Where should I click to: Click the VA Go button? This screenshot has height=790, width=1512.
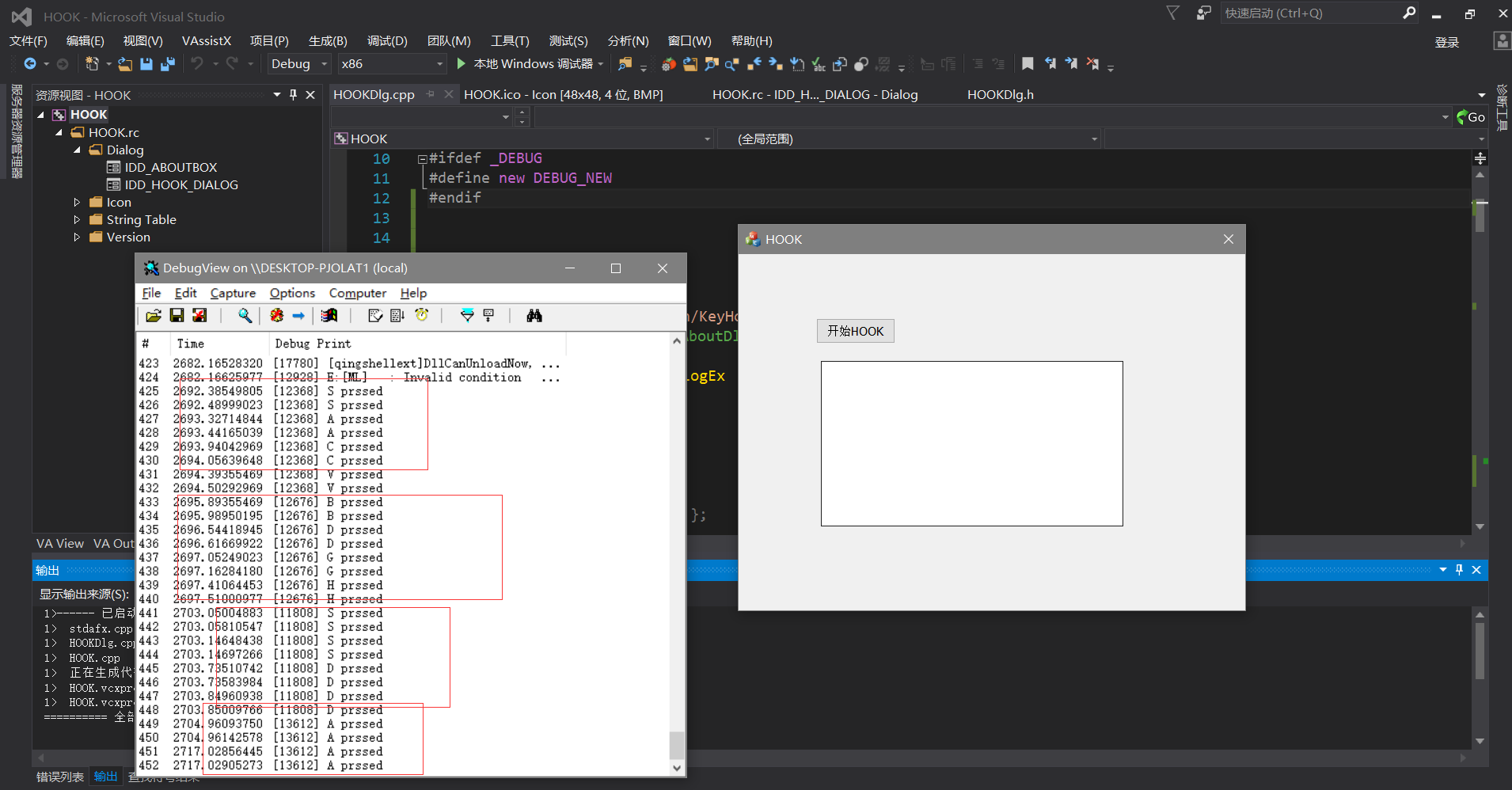coord(1471,117)
